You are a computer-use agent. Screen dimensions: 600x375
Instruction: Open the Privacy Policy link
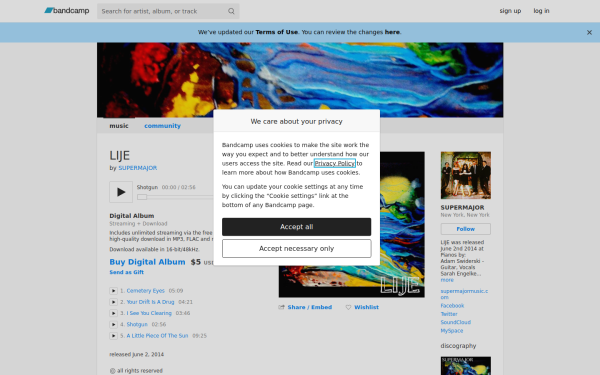(x=334, y=163)
